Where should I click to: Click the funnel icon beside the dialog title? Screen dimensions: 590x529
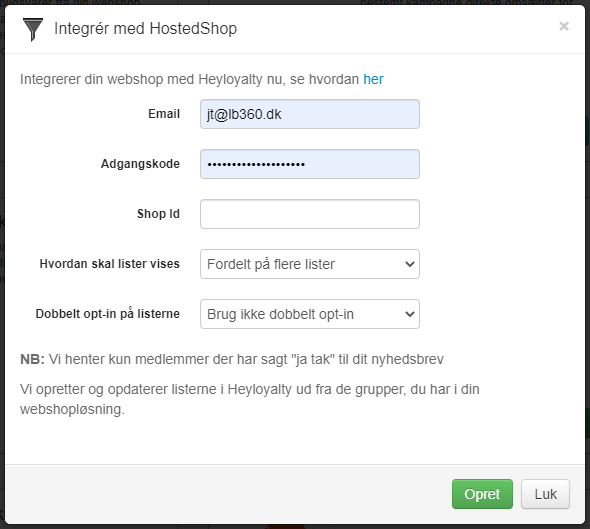(33, 29)
